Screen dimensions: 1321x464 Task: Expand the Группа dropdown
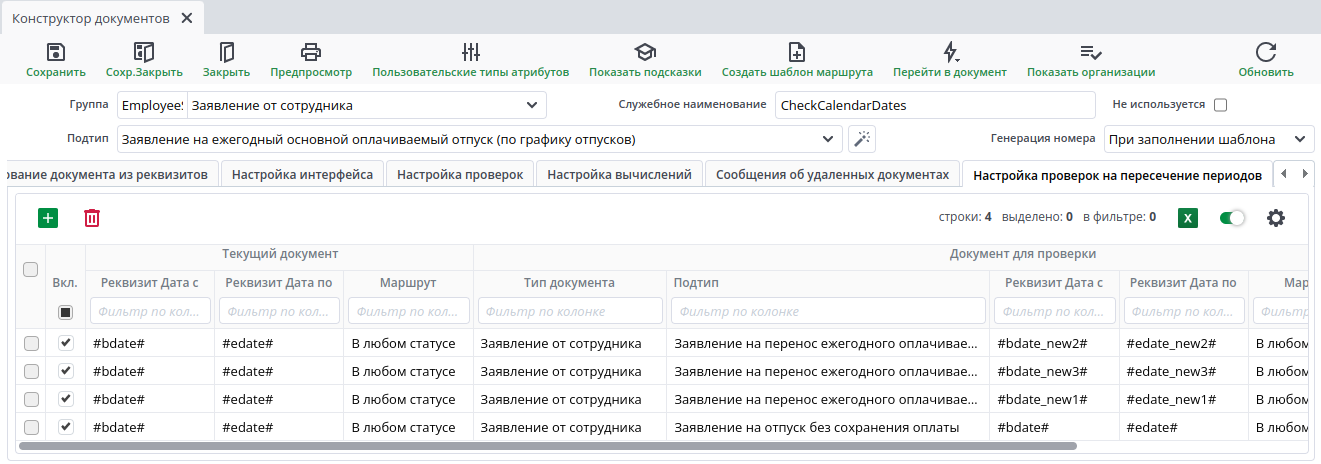[530, 105]
